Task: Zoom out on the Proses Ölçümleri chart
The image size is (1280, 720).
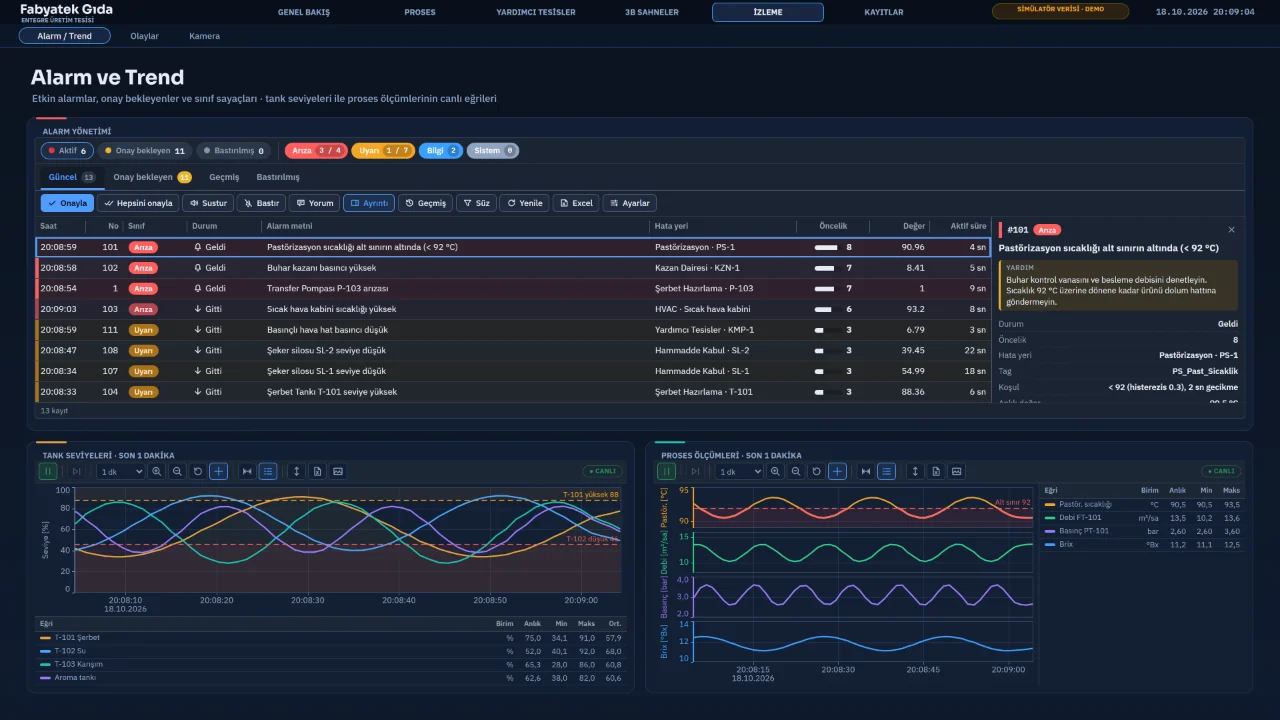Action: (796, 471)
